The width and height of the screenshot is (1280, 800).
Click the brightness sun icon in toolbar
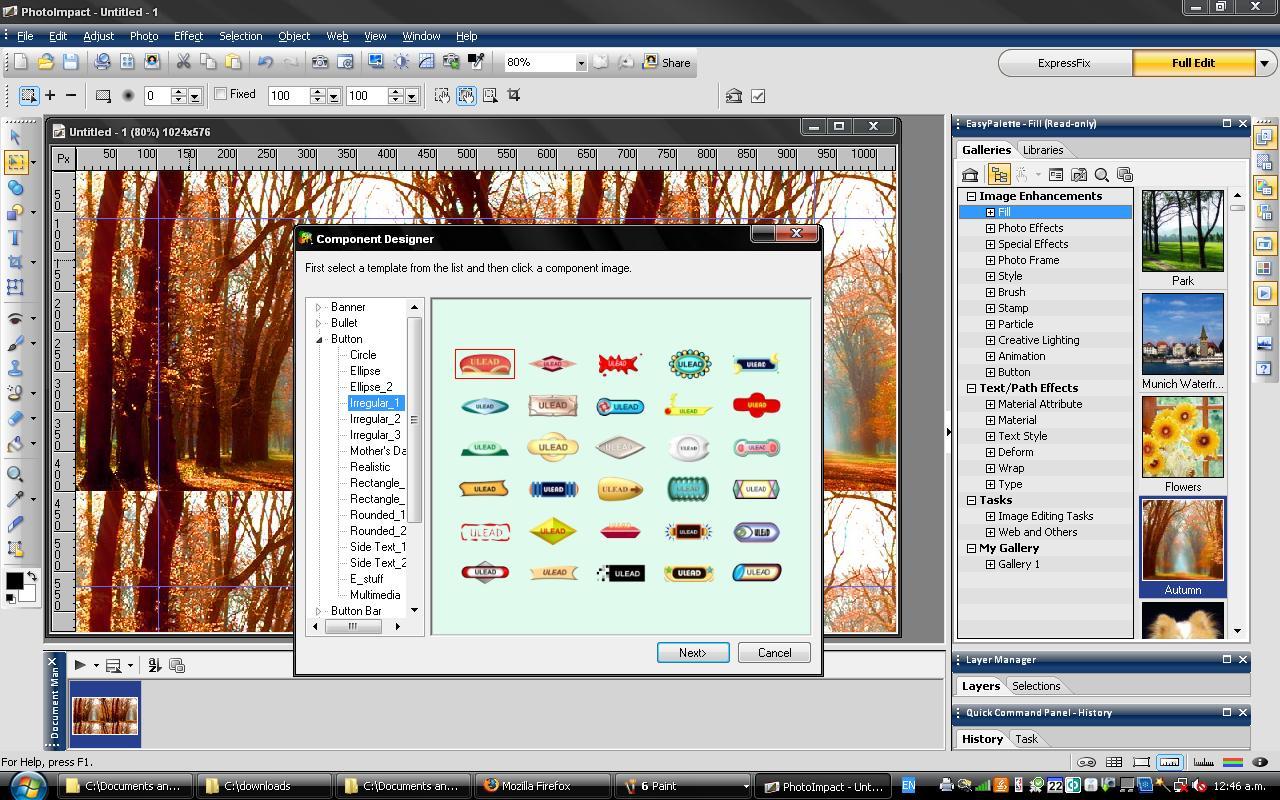click(x=401, y=62)
